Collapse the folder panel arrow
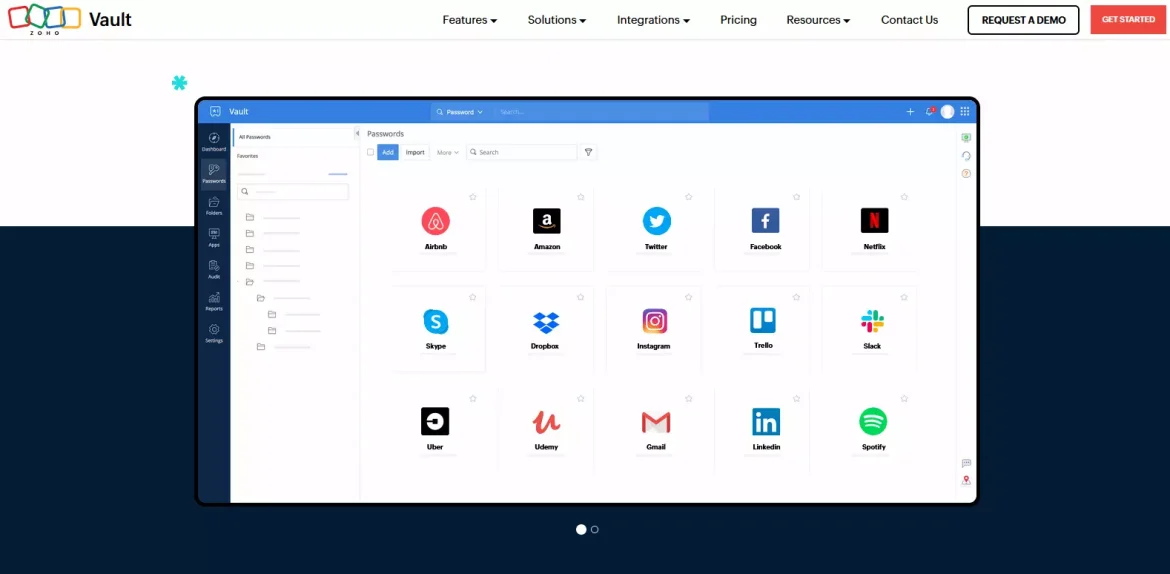This screenshot has height=574, width=1170. (x=357, y=134)
